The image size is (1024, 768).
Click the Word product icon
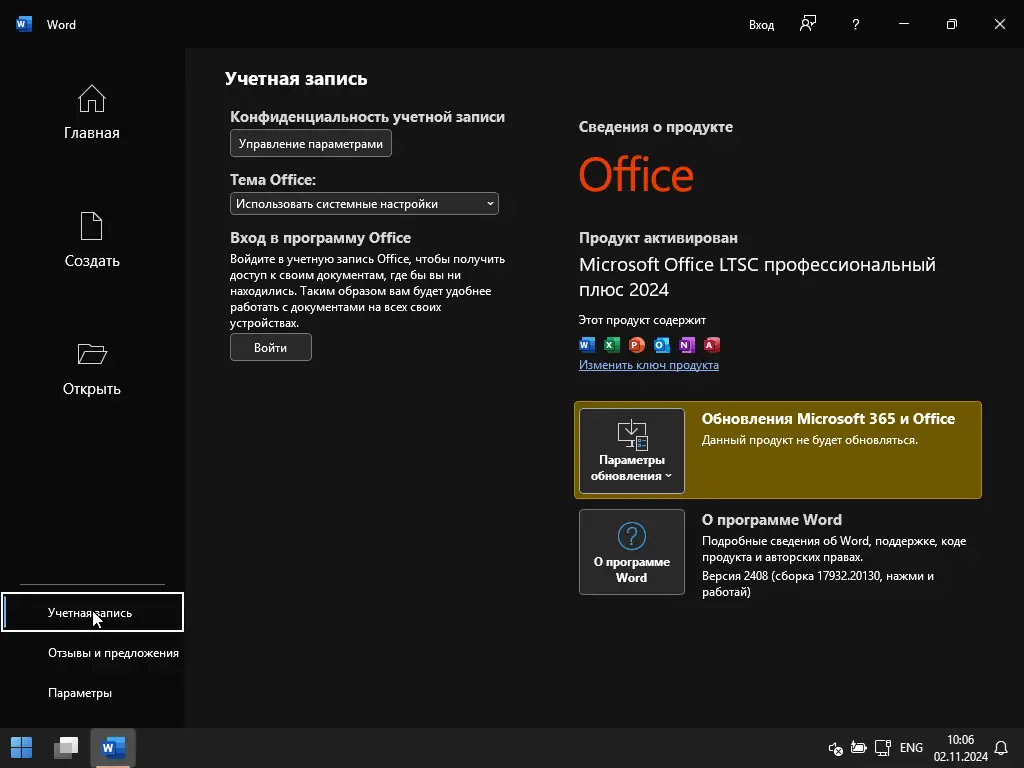tap(587, 345)
